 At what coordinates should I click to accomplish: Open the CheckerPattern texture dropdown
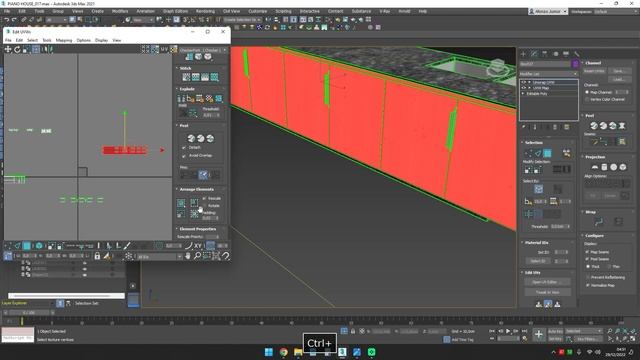(x=202, y=50)
